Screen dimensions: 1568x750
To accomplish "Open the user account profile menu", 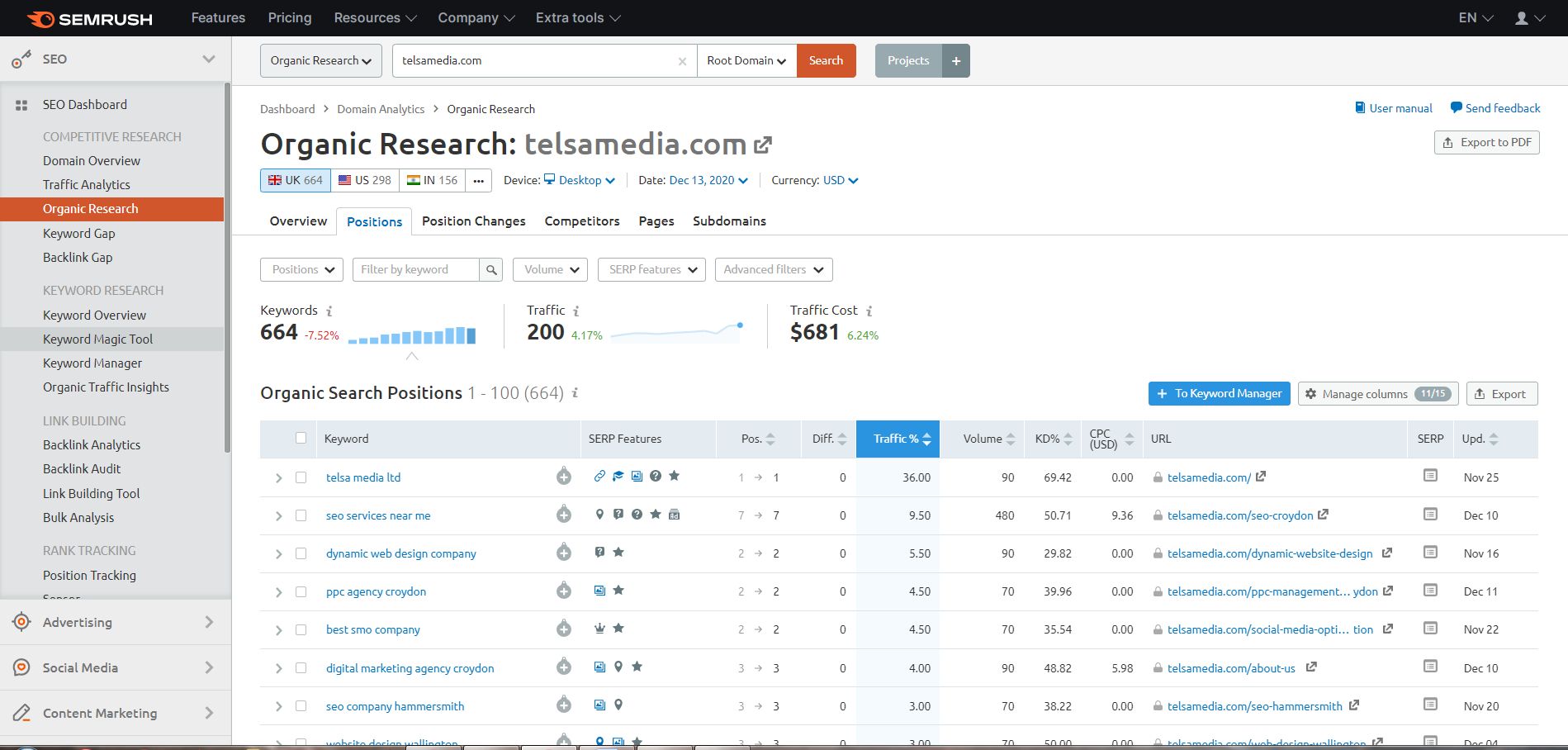I will pos(1529,18).
